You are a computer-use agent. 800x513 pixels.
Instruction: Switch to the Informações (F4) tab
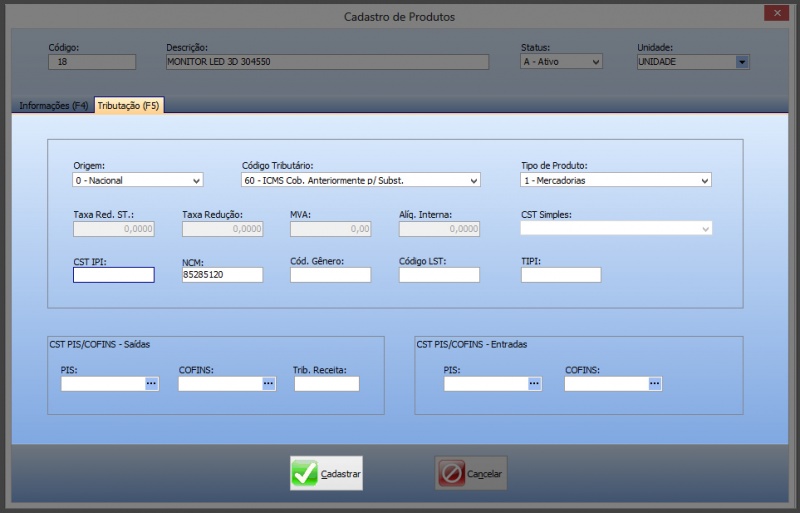pyautogui.click(x=54, y=106)
